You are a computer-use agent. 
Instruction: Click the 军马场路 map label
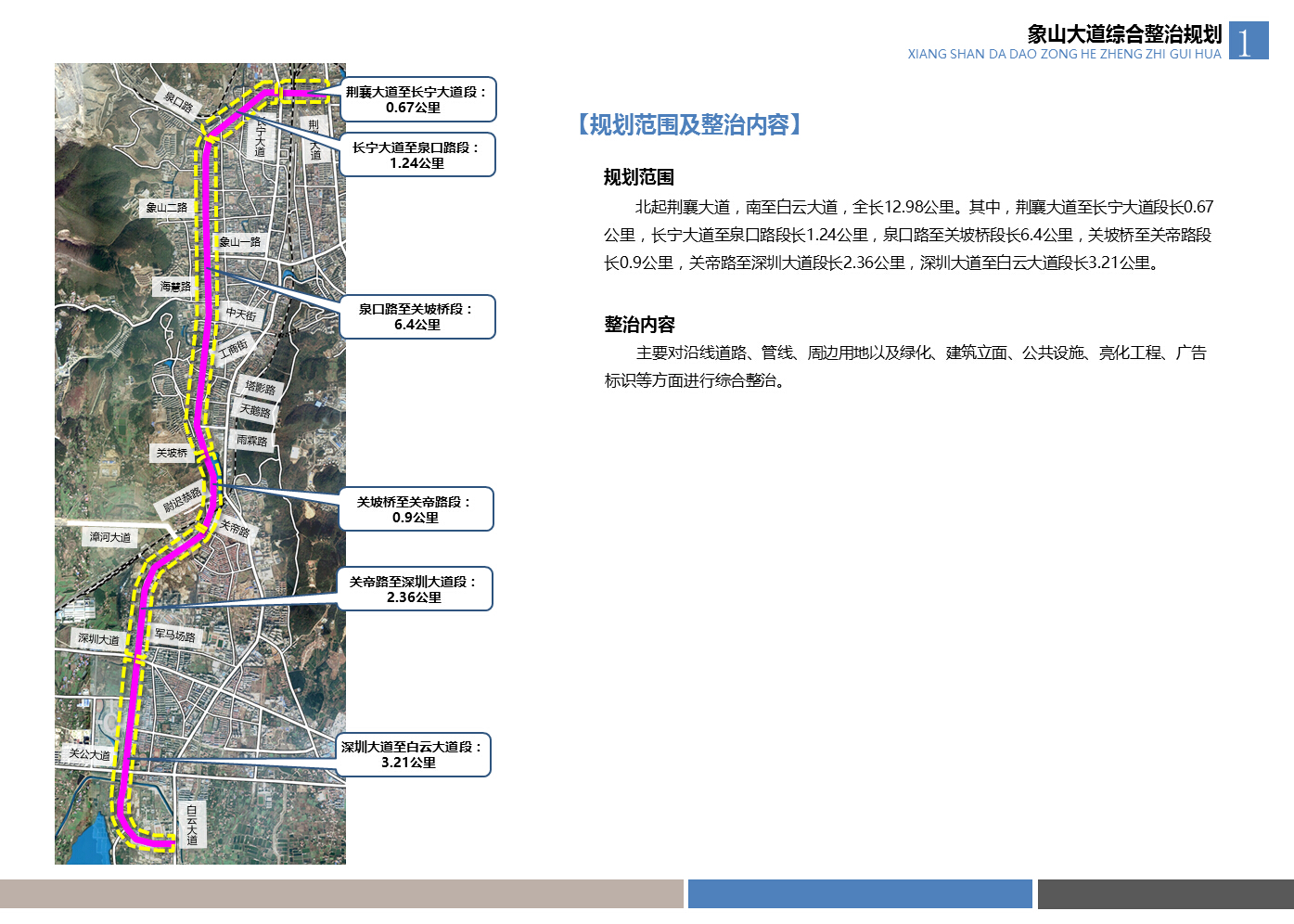point(175,635)
